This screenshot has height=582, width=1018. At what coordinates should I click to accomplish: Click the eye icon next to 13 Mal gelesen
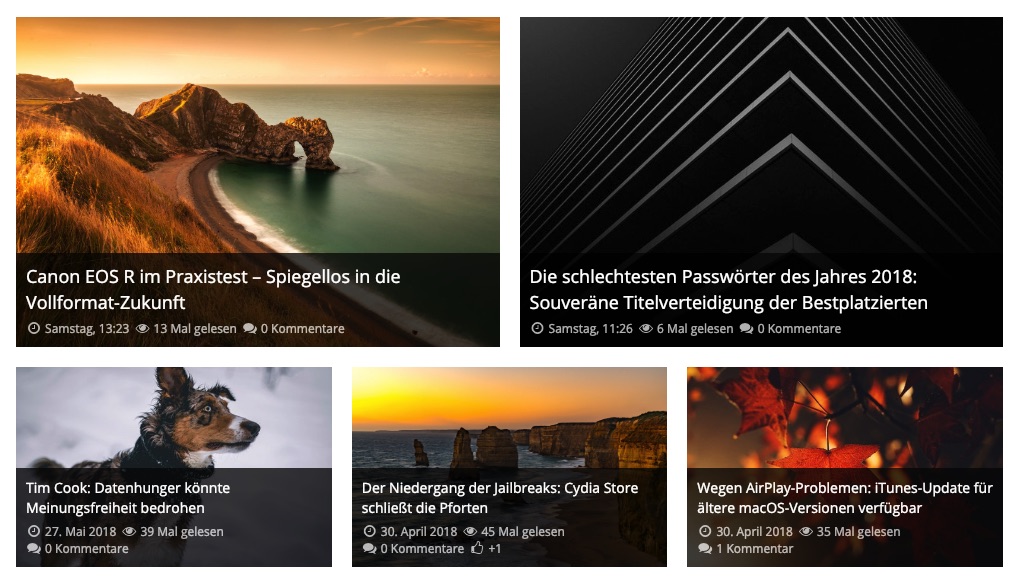[x=142, y=329]
